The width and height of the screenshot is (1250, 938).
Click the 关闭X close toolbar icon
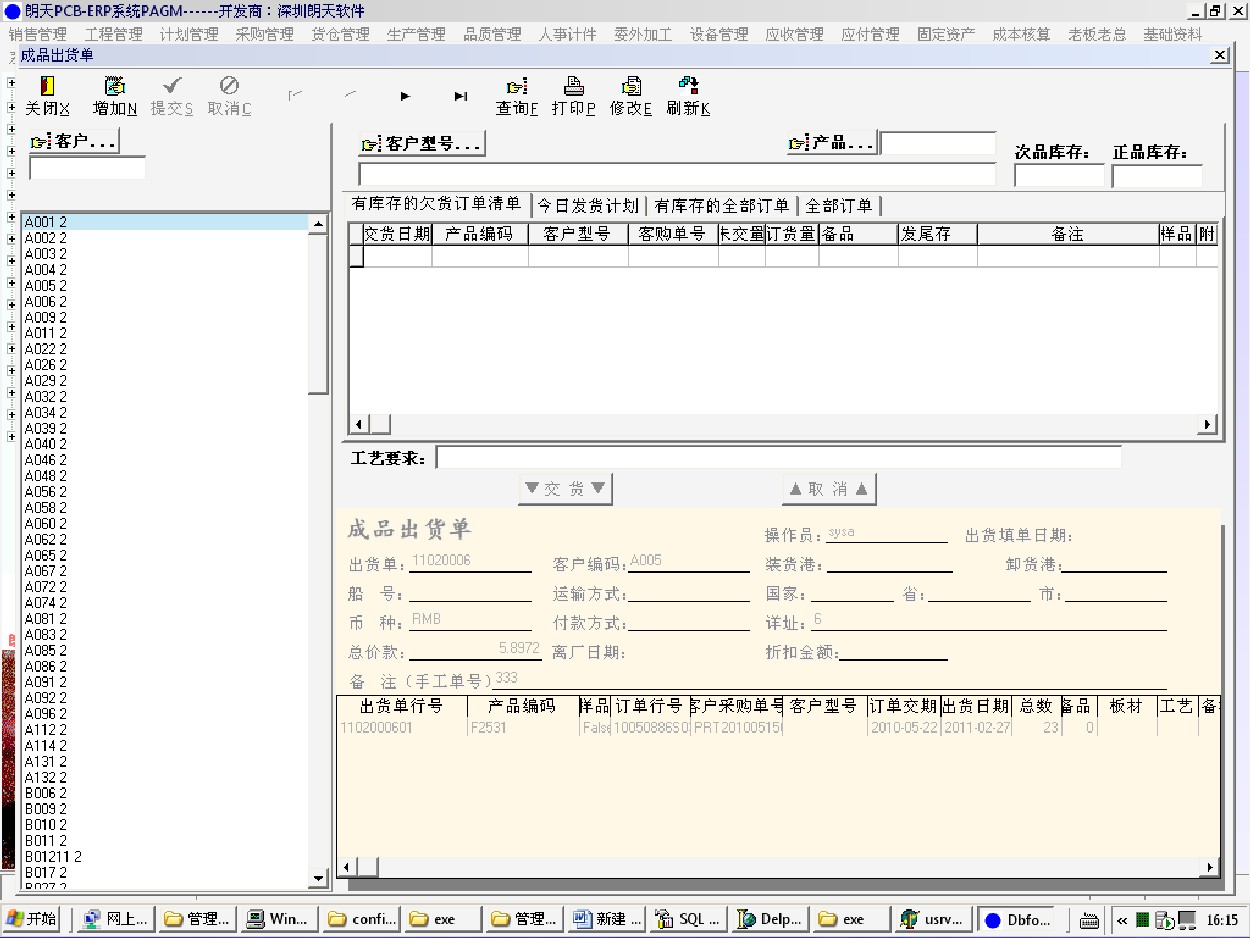pyautogui.click(x=47, y=97)
